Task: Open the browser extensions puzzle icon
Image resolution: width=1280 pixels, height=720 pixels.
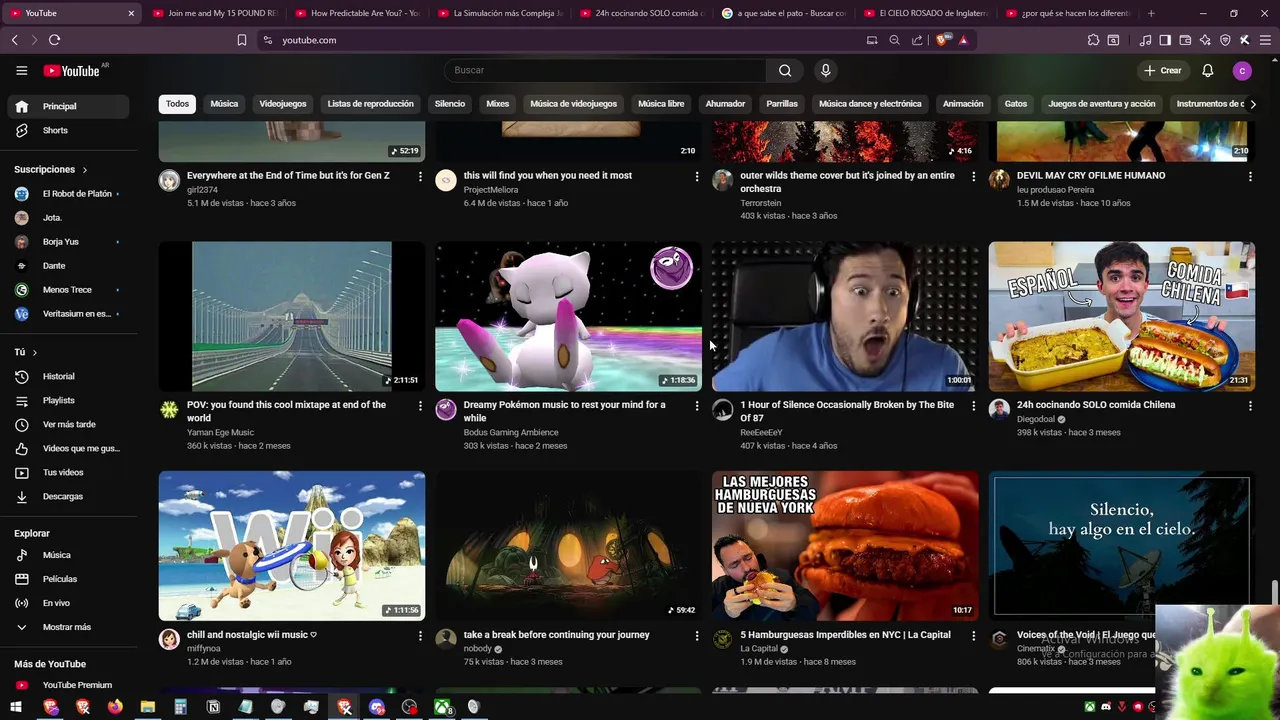Action: point(1093,40)
